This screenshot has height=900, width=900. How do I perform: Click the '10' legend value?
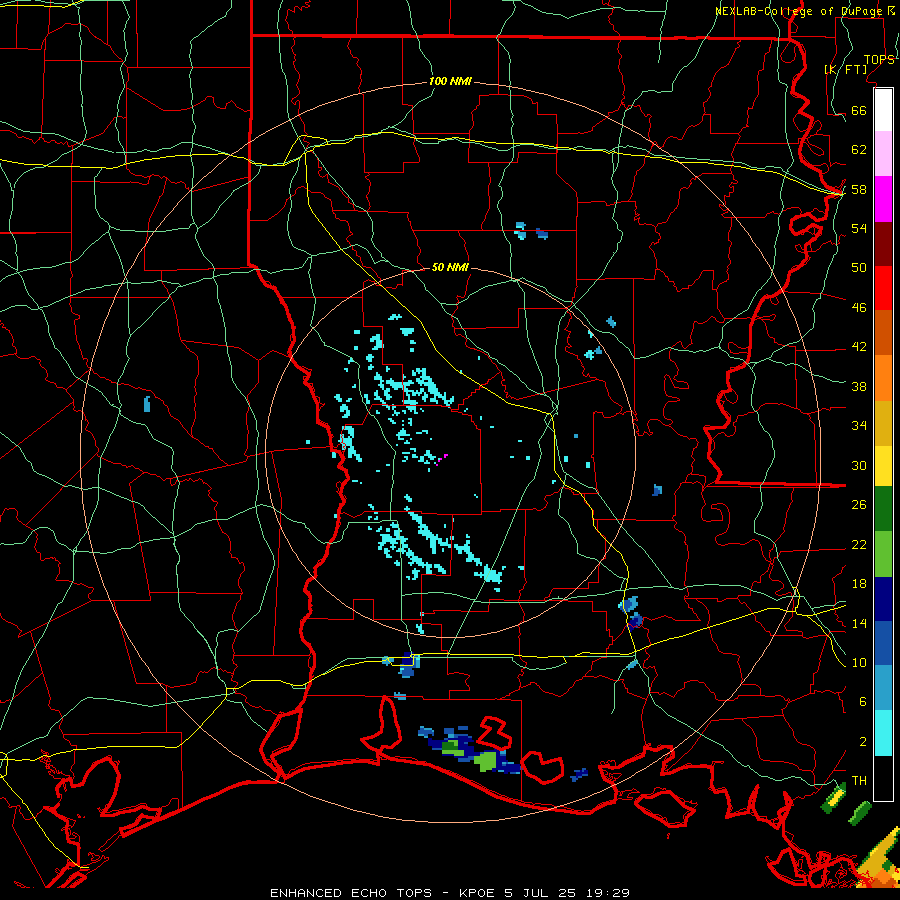[x=859, y=663]
